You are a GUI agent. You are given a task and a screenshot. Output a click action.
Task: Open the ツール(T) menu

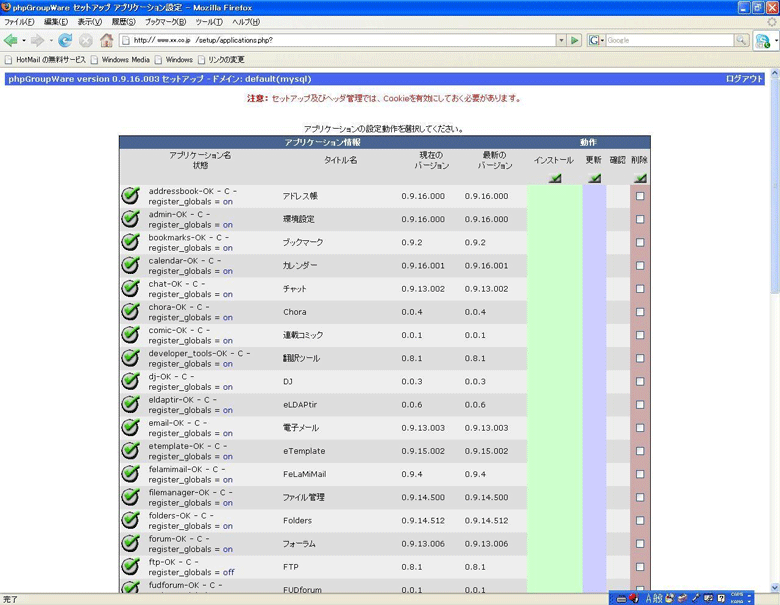[209, 21]
